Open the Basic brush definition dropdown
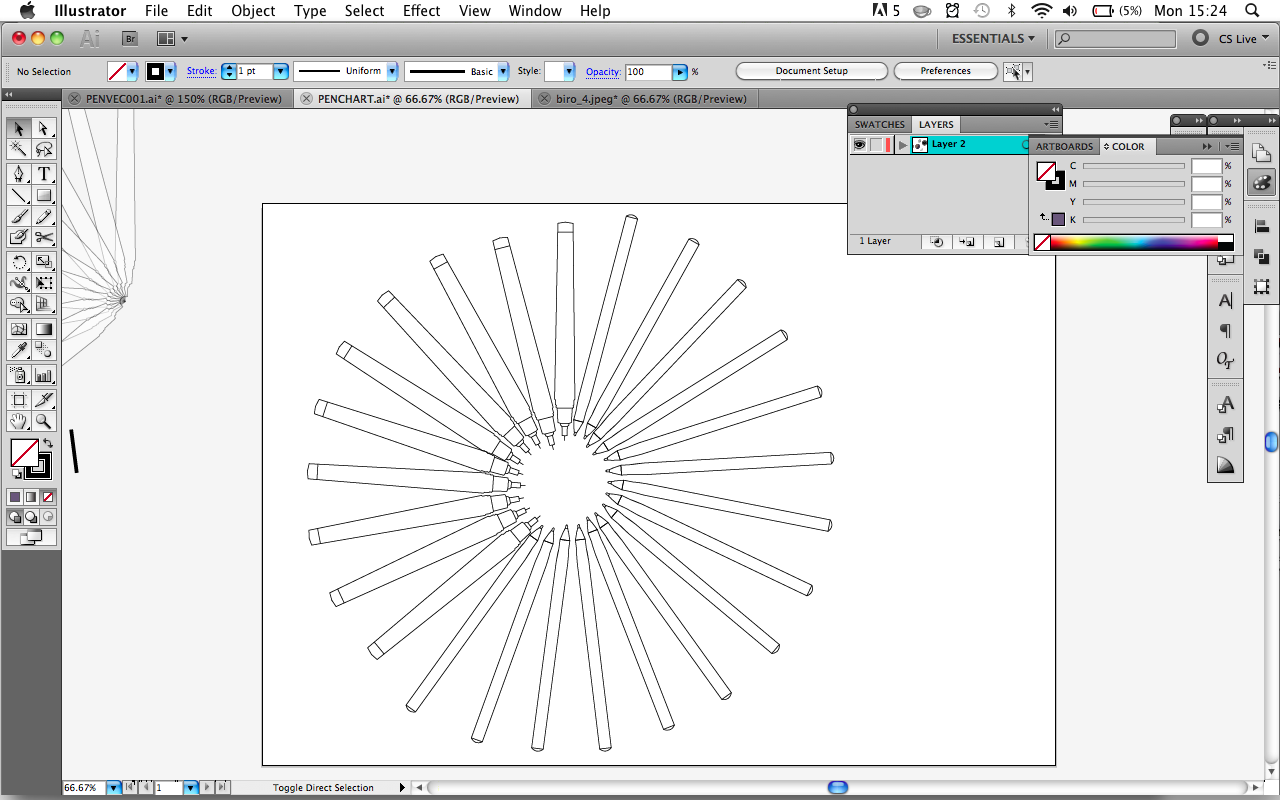Image resolution: width=1280 pixels, height=800 pixels. 501,71
